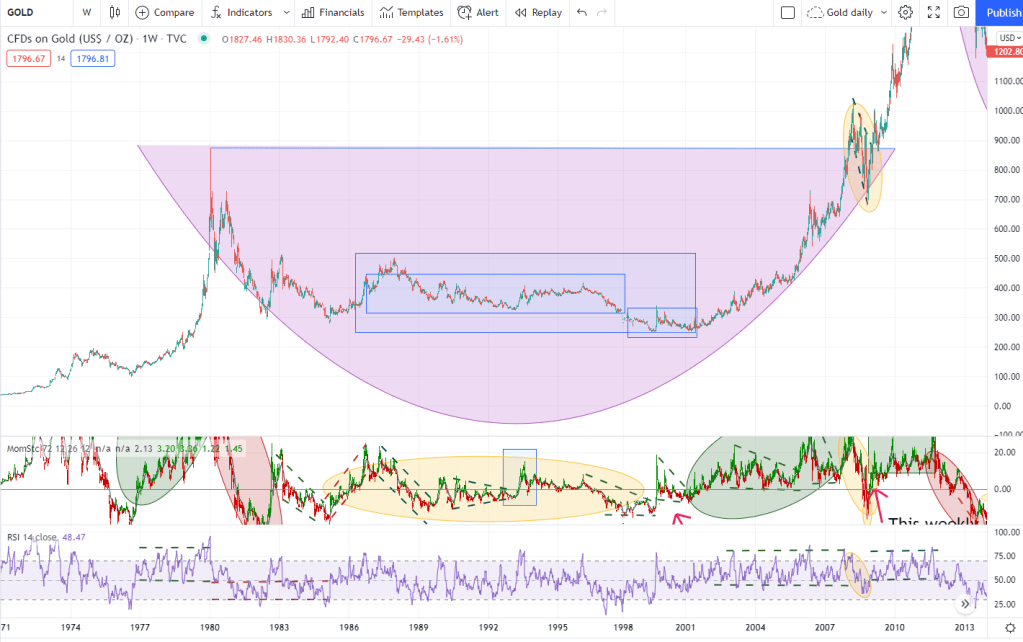Click the Compare symbol button
The width and height of the screenshot is (1023, 642).
(x=164, y=13)
